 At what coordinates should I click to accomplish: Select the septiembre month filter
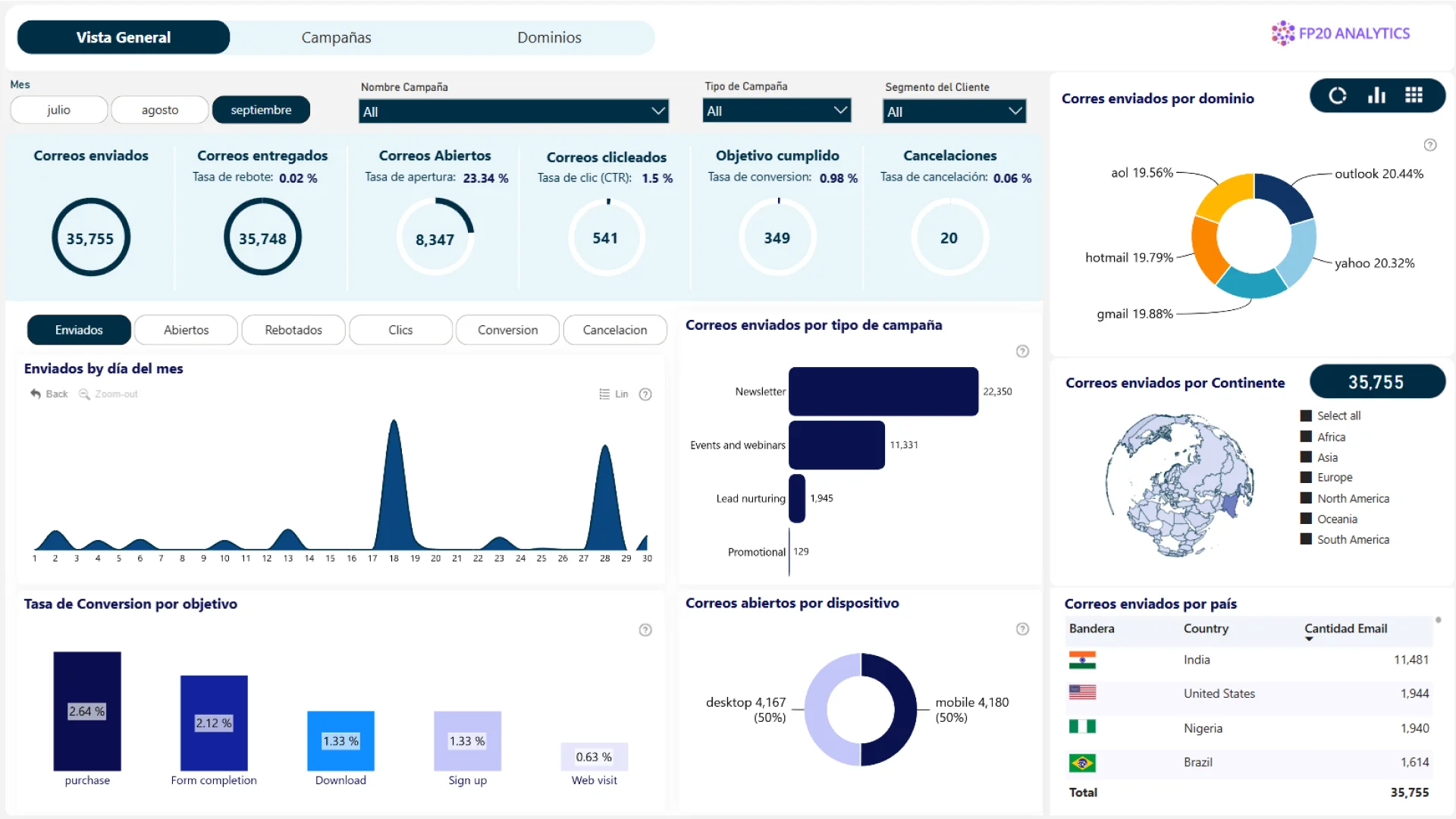(261, 110)
